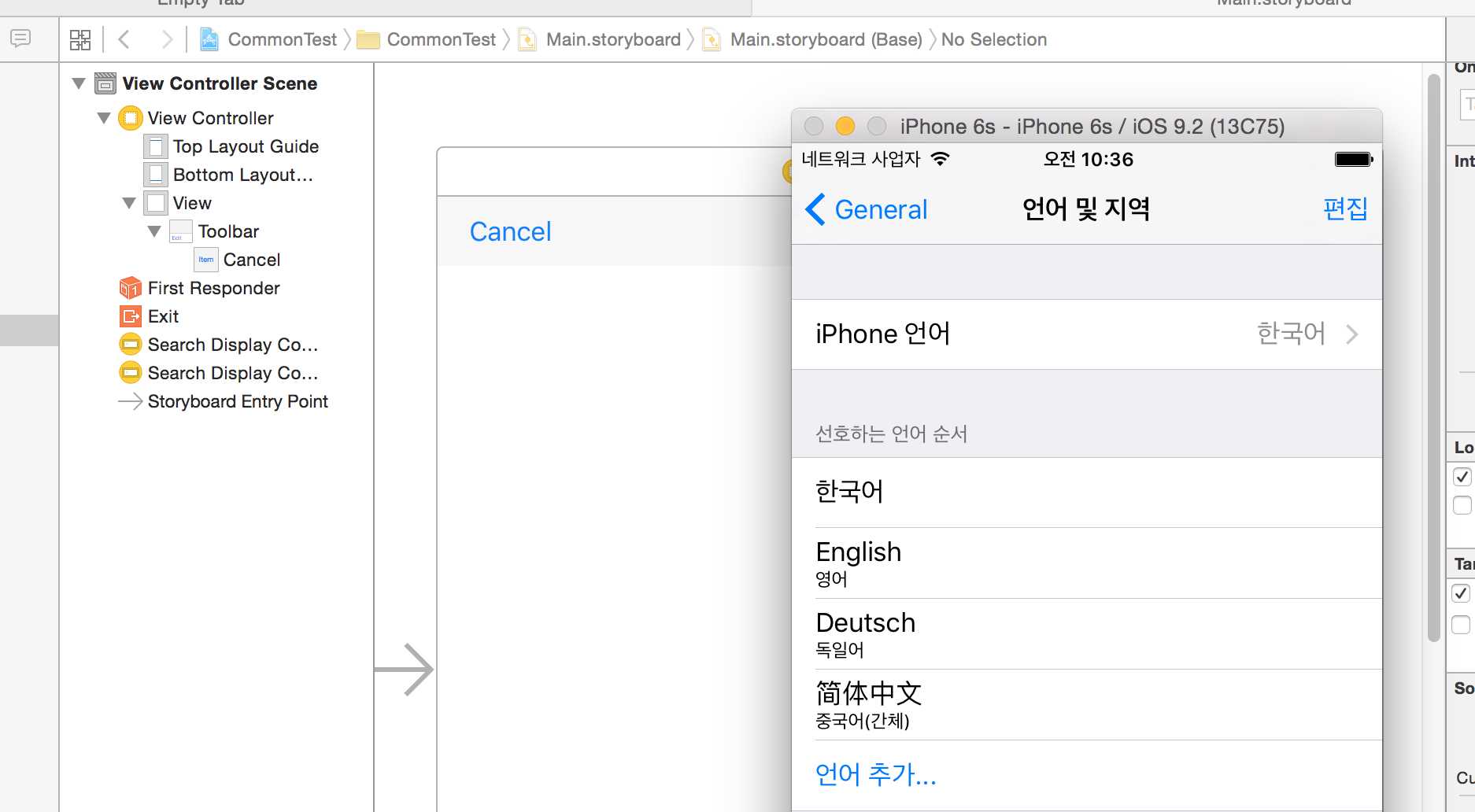Click the entry point arrow on canvas

click(x=404, y=670)
